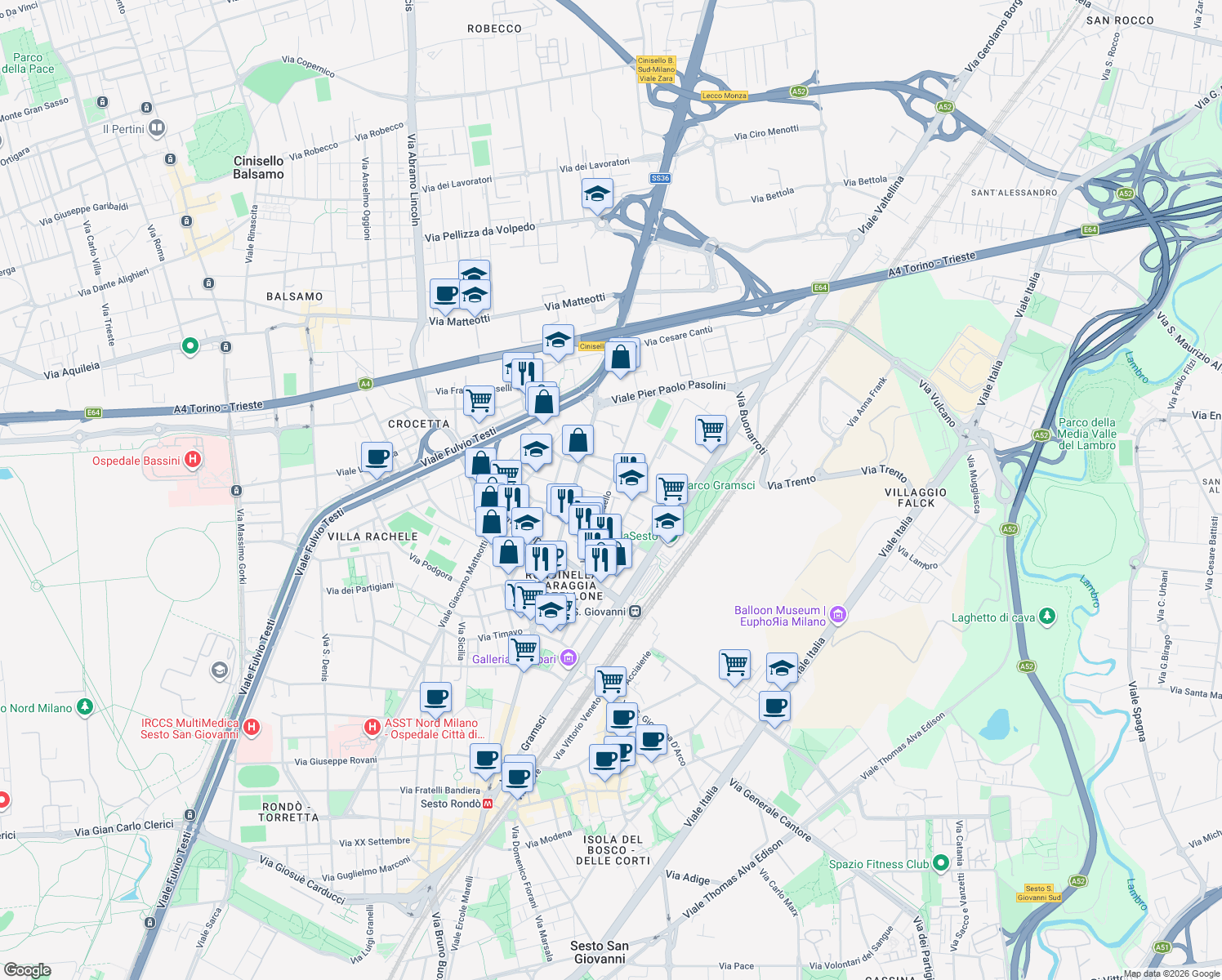Click the graduation cap marker near Parco Gramsci

(667, 520)
